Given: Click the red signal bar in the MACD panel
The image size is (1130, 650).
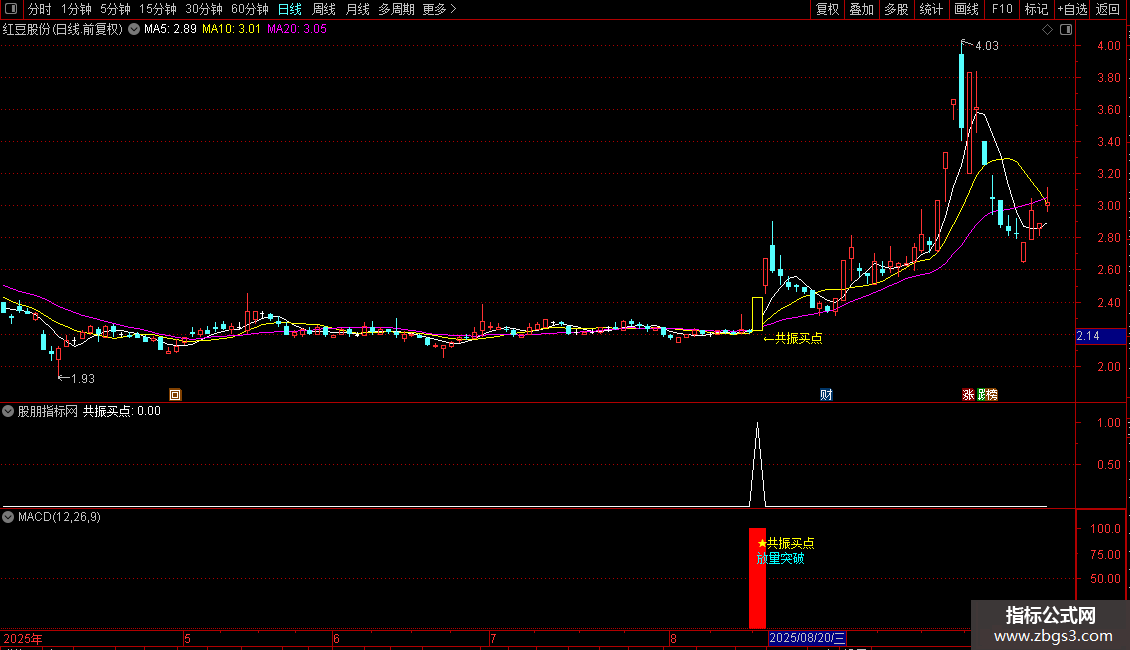Looking at the screenshot, I should tap(757, 578).
